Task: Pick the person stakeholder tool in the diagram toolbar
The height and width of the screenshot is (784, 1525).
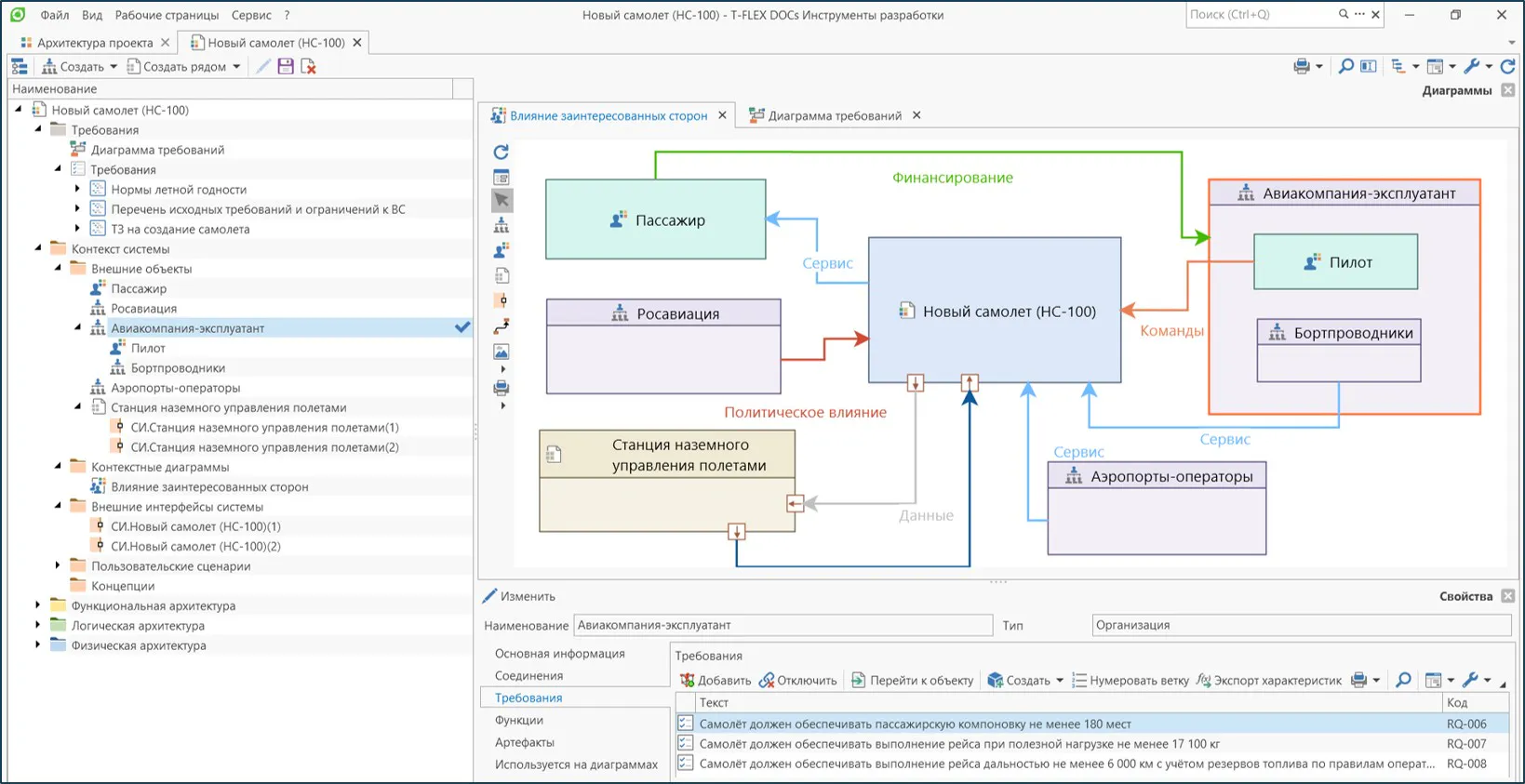Action: [x=502, y=250]
